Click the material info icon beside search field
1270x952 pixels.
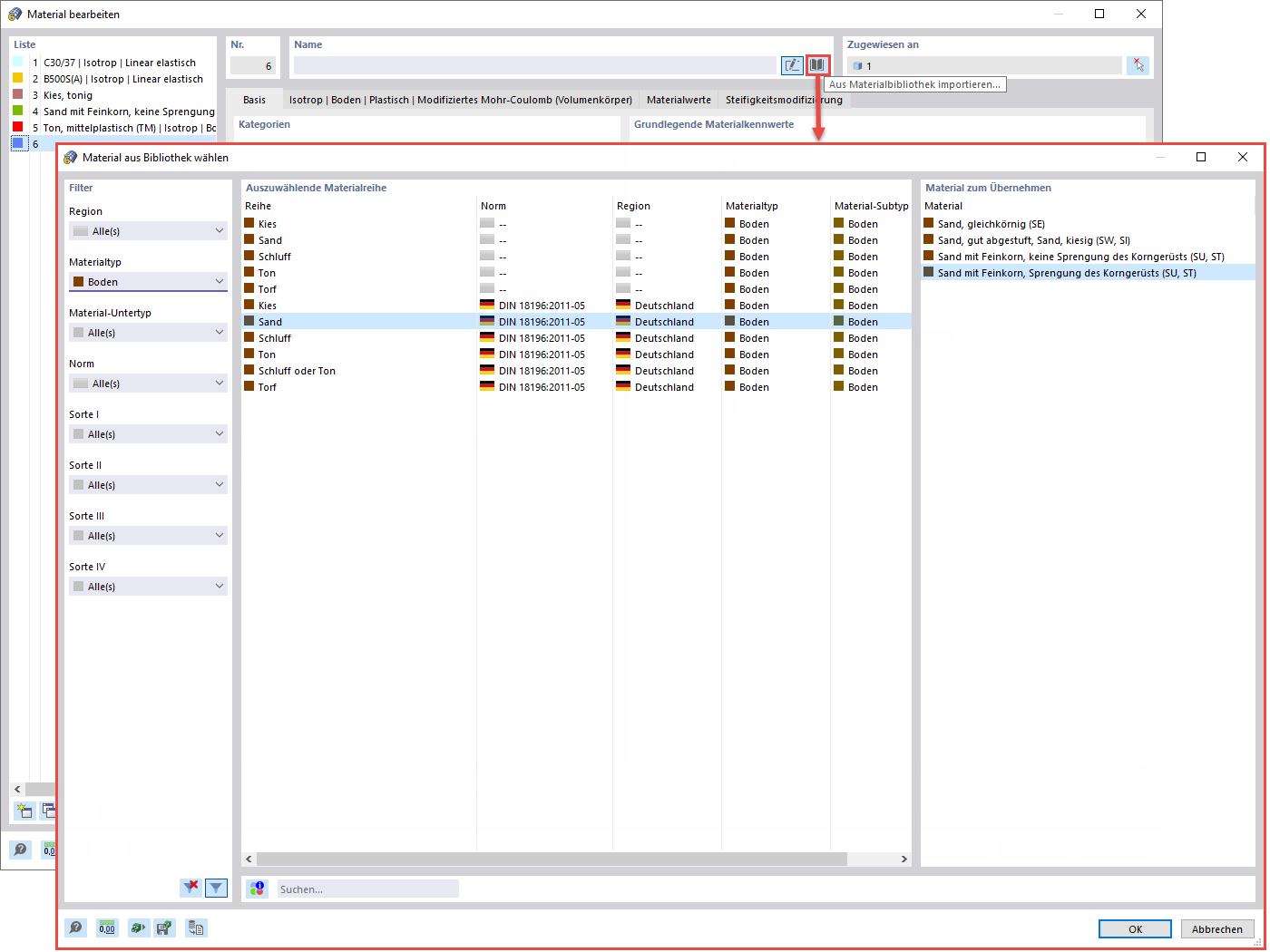(258, 889)
